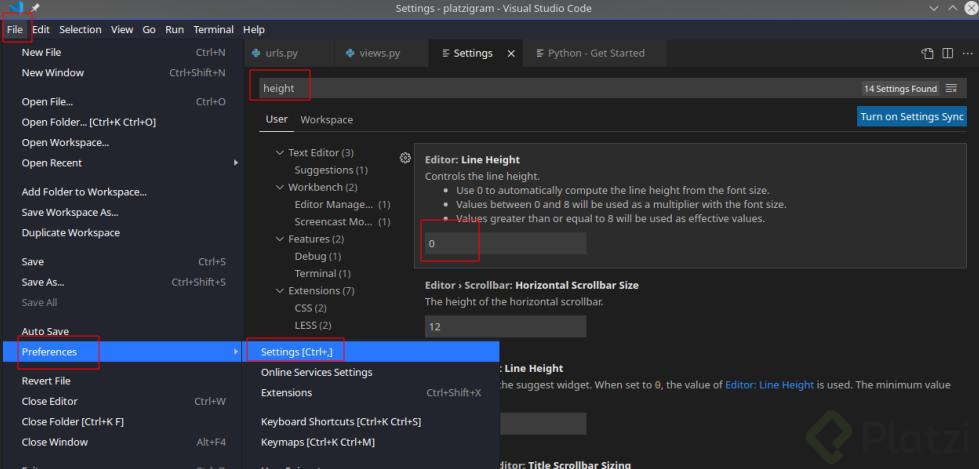The image size is (979, 469).
Task: Click the VS Code logo in title bar
Action: pos(16,7)
